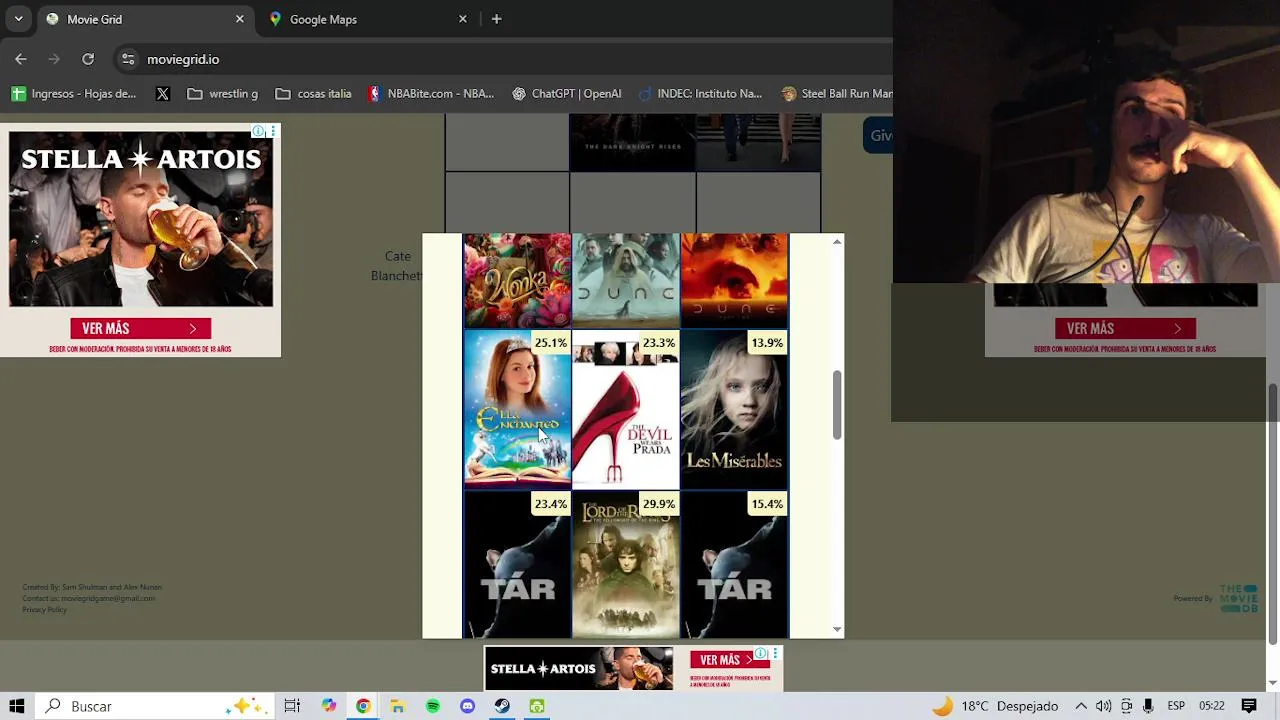
Task: Open the cosas italia bookmarks folder
Action: point(314,93)
